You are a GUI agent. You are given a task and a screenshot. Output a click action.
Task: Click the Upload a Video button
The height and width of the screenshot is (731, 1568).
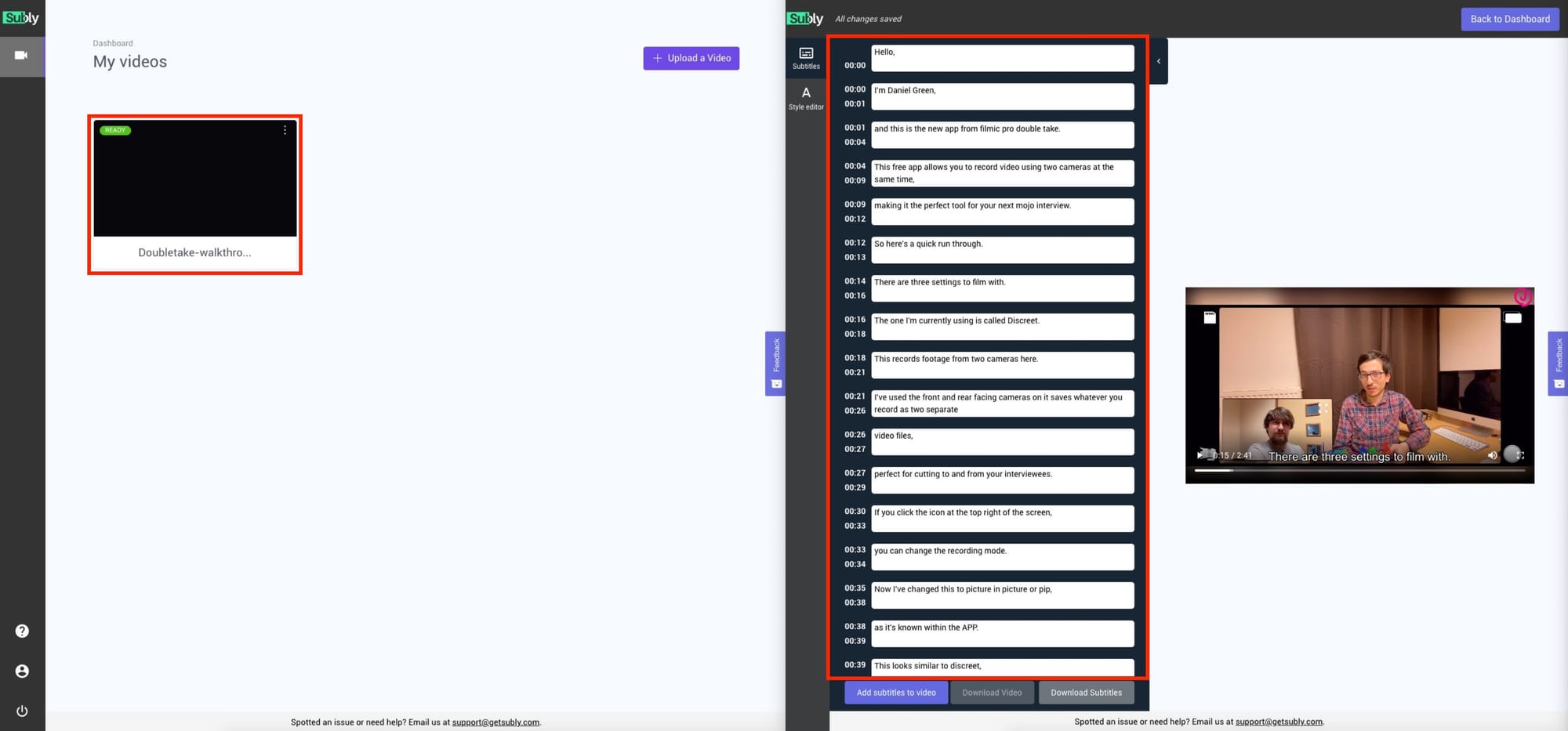click(691, 58)
